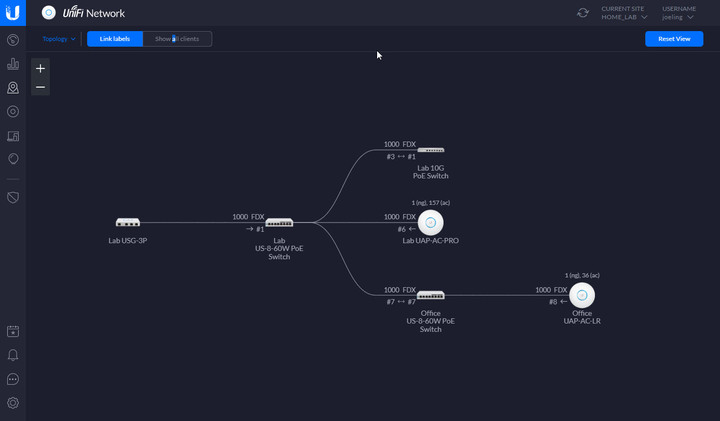This screenshot has height=421, width=720.
Task: Open the Threat Management shield icon
Action: [x=13, y=197]
